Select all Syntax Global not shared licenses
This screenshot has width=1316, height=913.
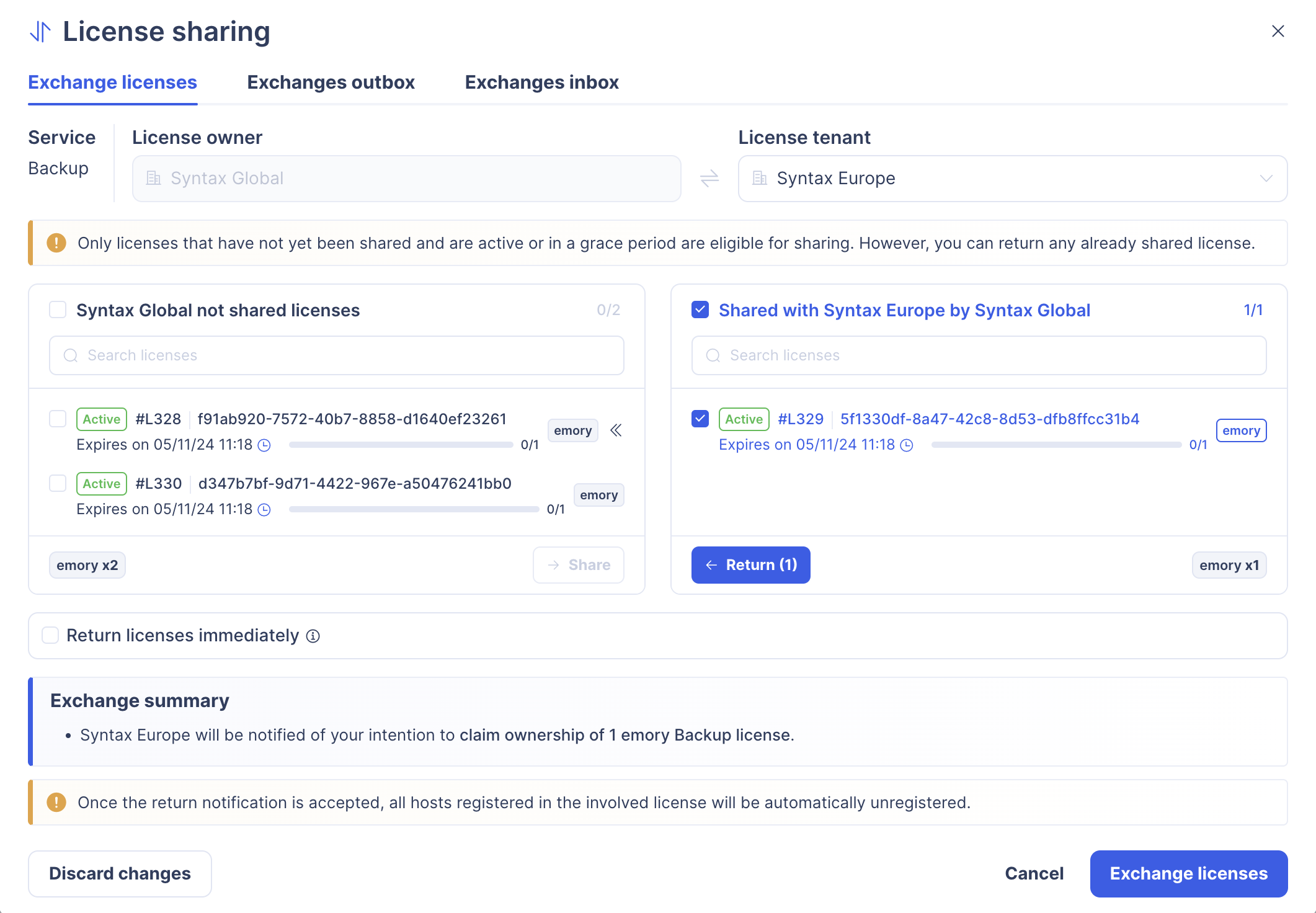click(58, 310)
